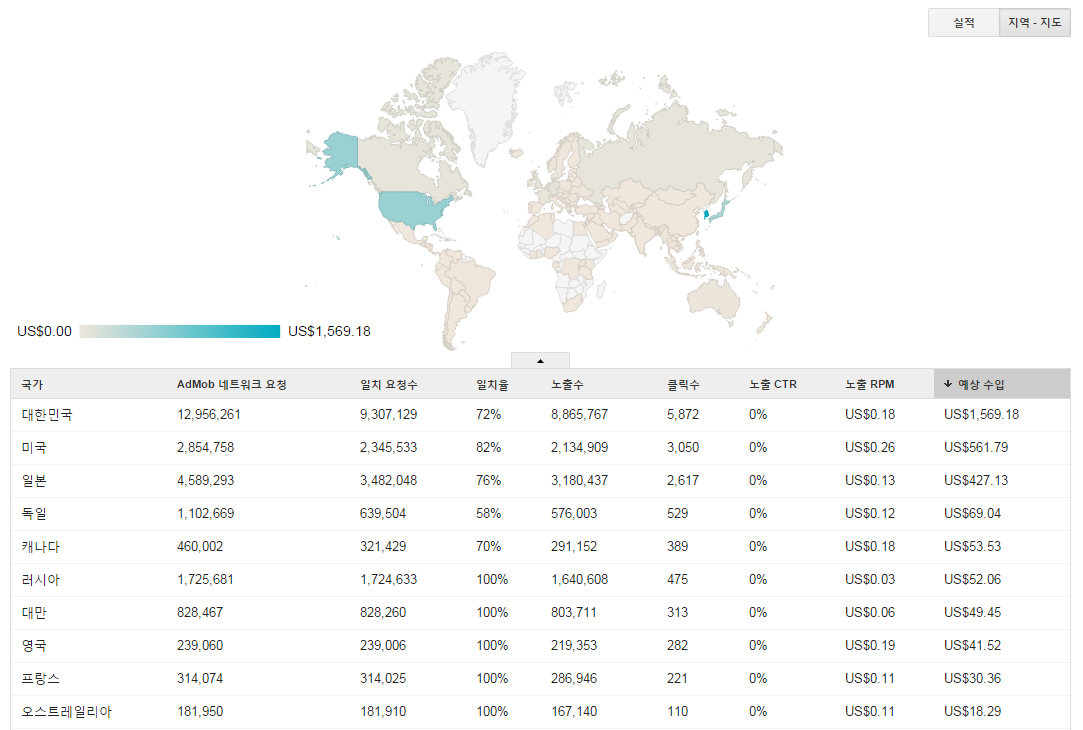
Task: Click the US$0.19 RPM value
Action: point(870,646)
